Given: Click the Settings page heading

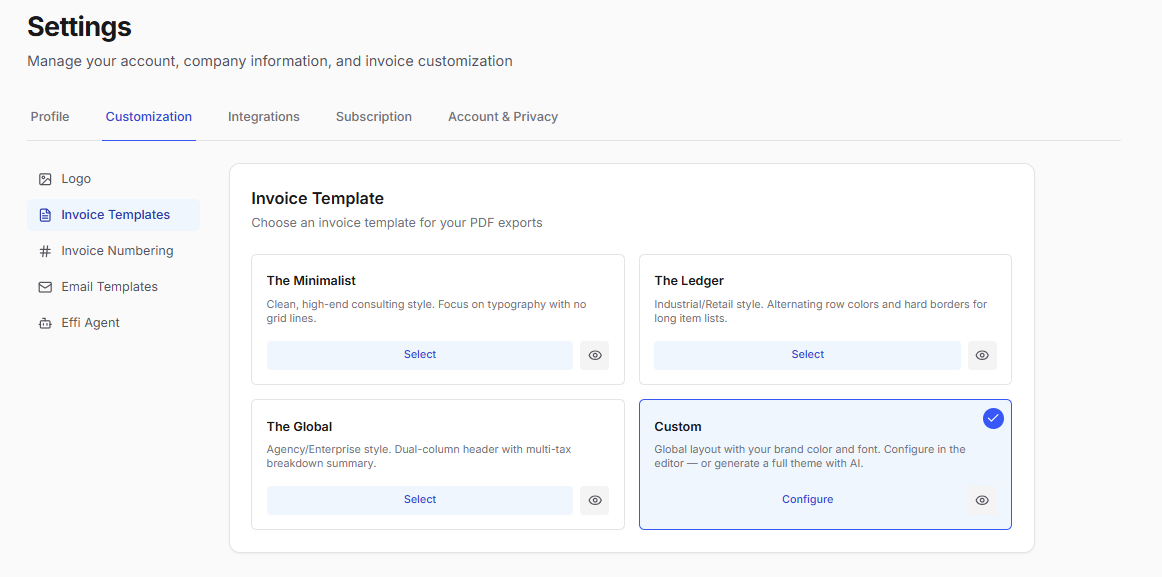Looking at the screenshot, I should [x=79, y=27].
